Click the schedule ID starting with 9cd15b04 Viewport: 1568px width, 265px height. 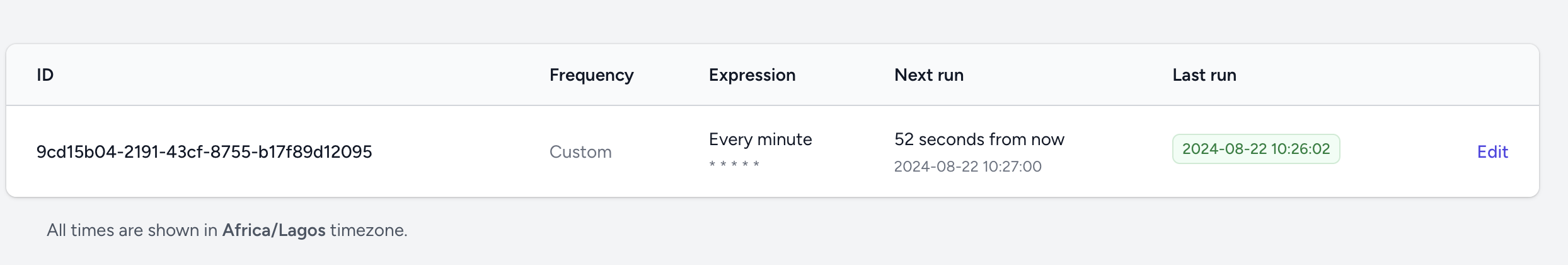(x=204, y=152)
